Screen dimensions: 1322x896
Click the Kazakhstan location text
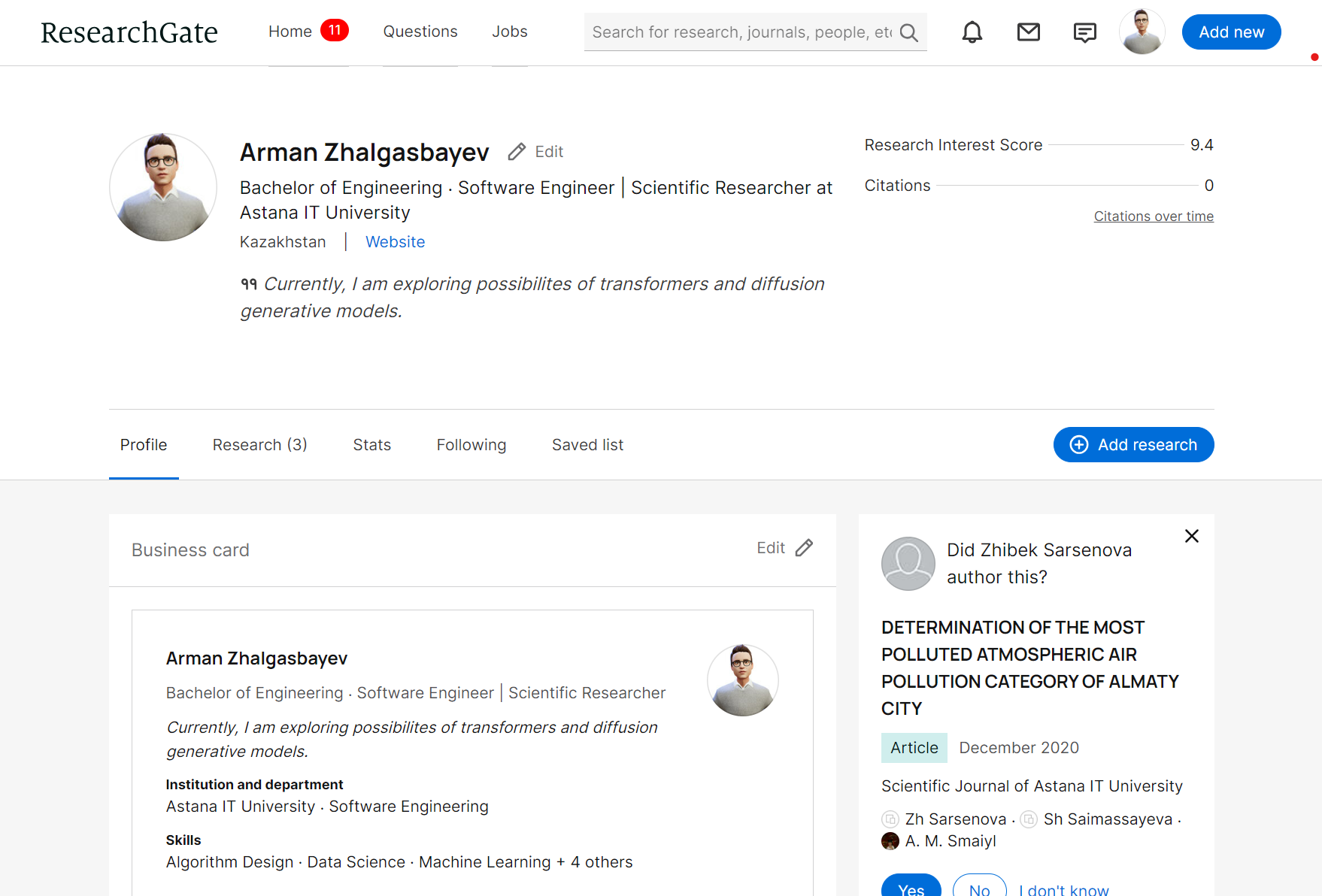(283, 242)
